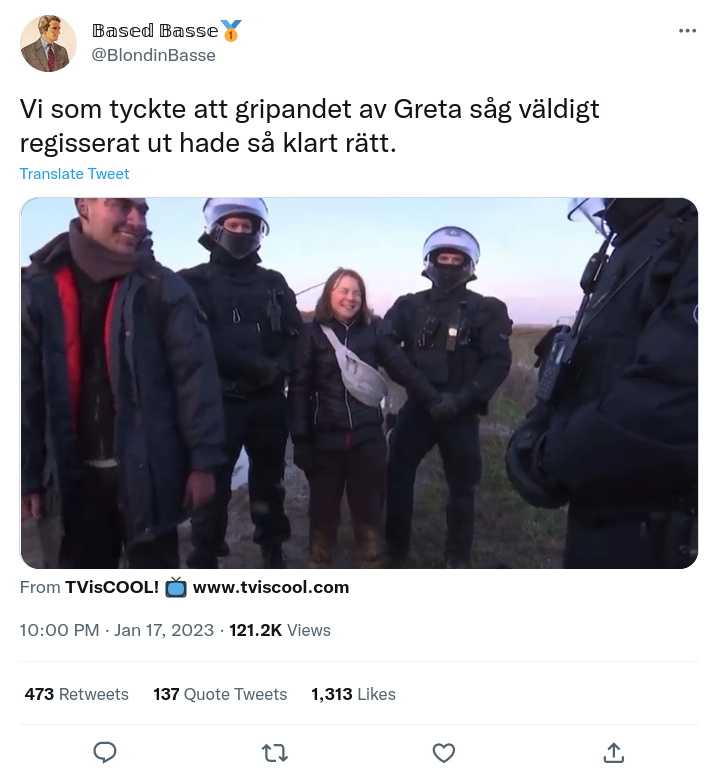The width and height of the screenshot is (718, 781).
Task: View the 137 Quote Tweets list
Action: click(x=220, y=694)
